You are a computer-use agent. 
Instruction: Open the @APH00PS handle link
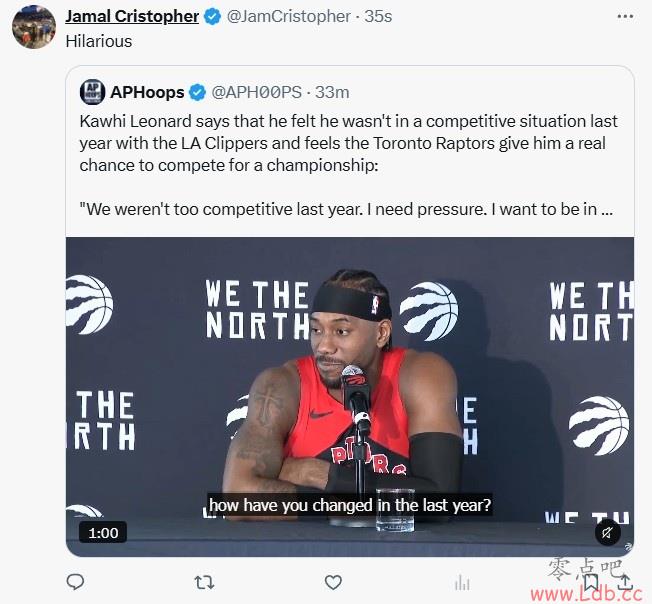point(257,92)
